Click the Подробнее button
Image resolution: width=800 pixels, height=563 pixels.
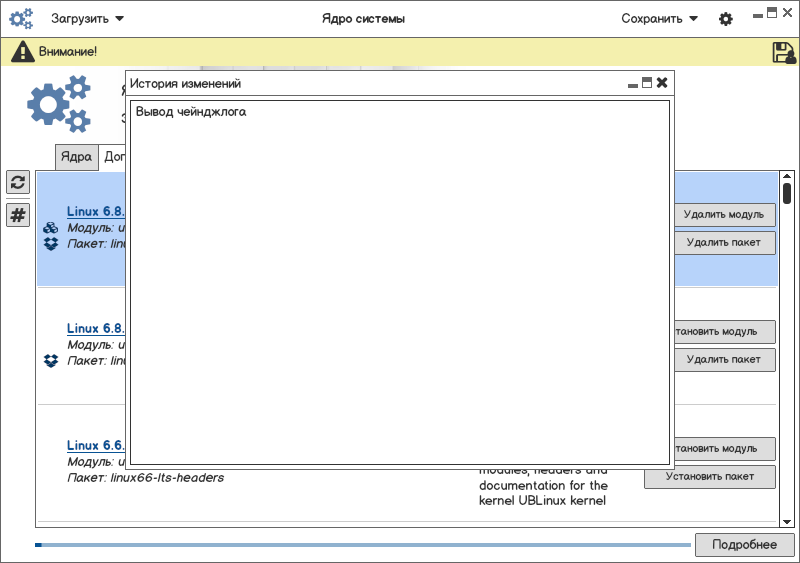[744, 545]
